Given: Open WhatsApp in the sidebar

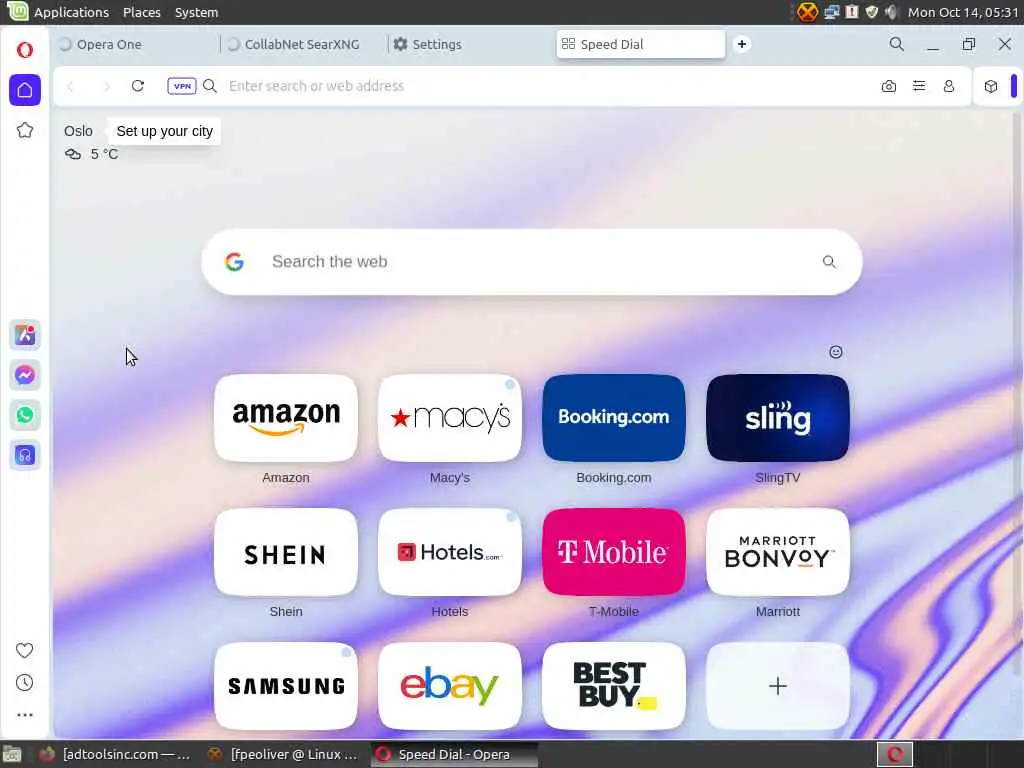Looking at the screenshot, I should point(25,415).
